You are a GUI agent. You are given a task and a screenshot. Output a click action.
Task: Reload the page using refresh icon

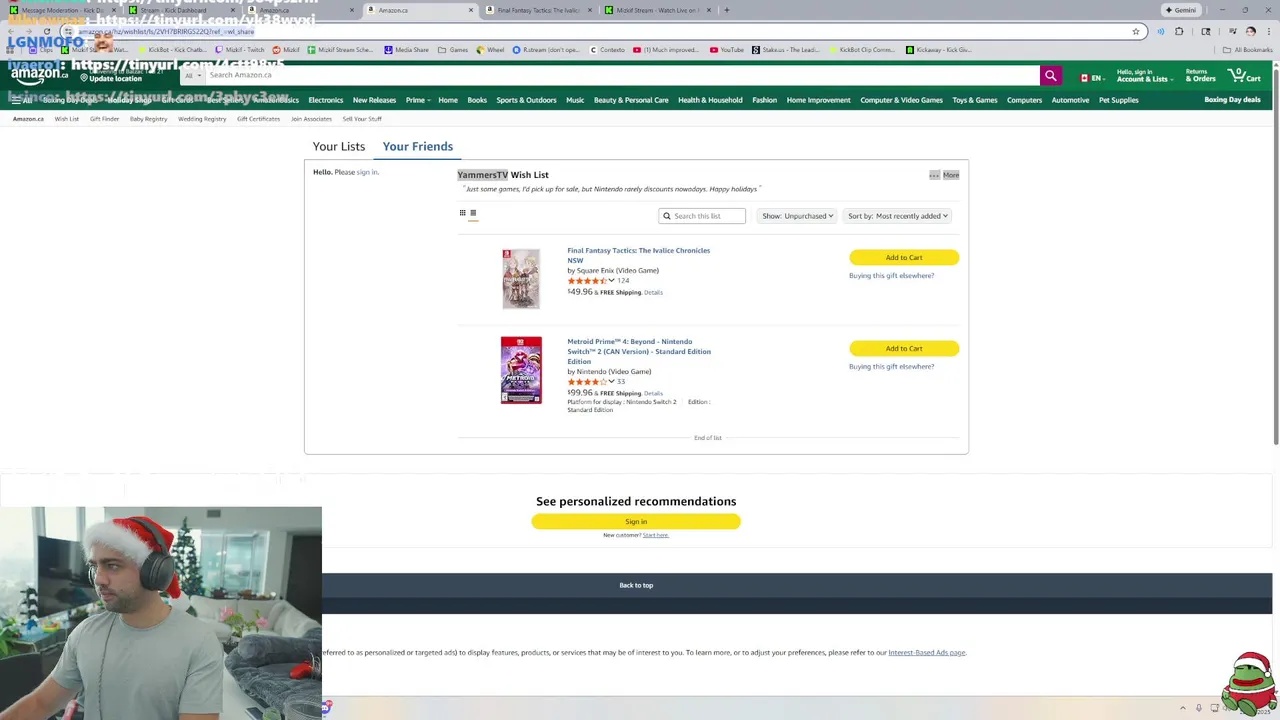46,31
